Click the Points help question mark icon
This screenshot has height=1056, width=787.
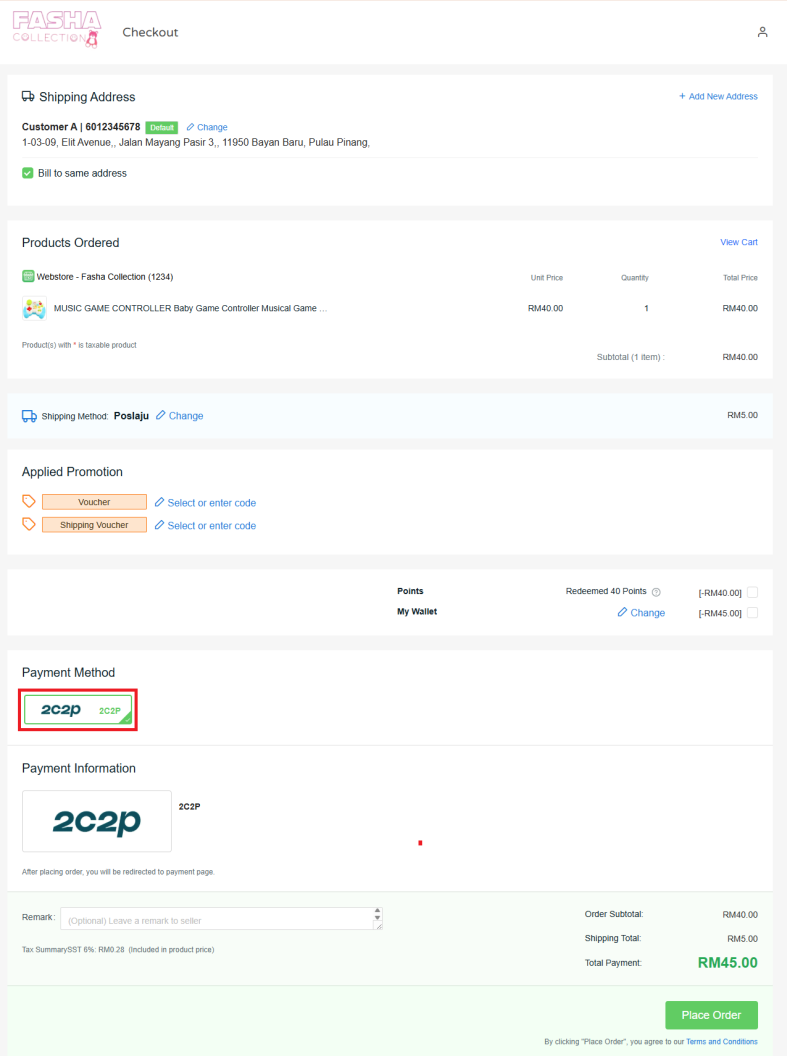[x=656, y=592]
